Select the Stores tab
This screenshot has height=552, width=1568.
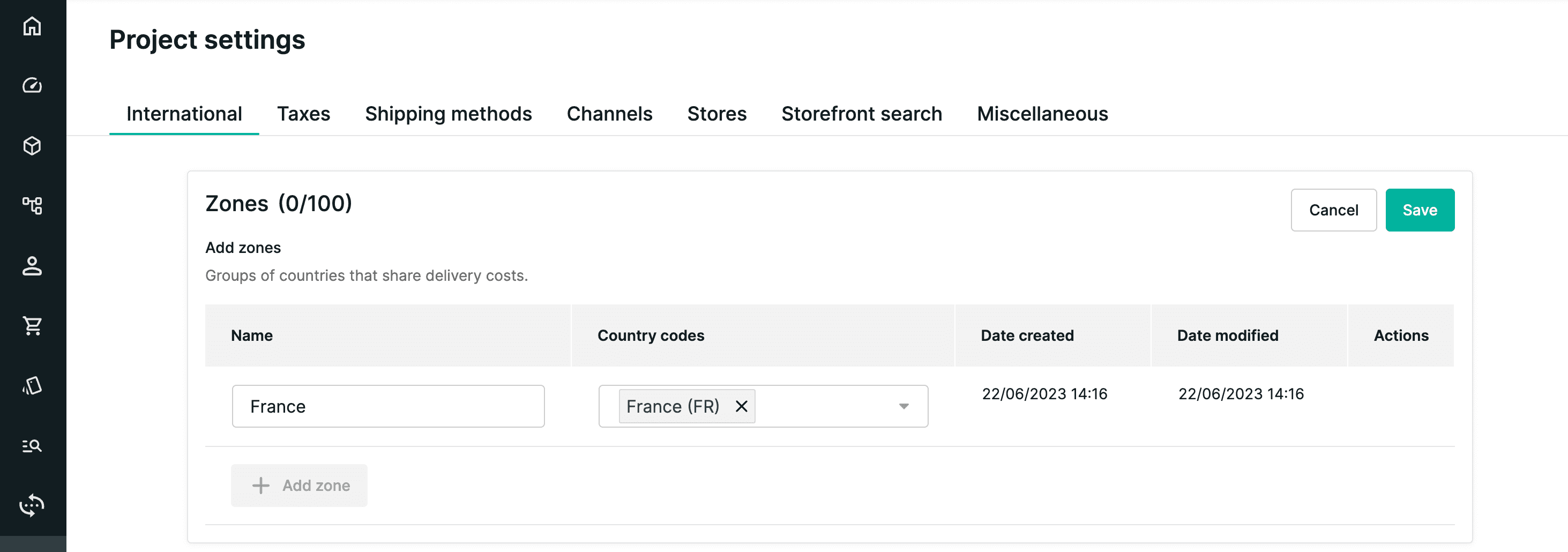coord(717,114)
